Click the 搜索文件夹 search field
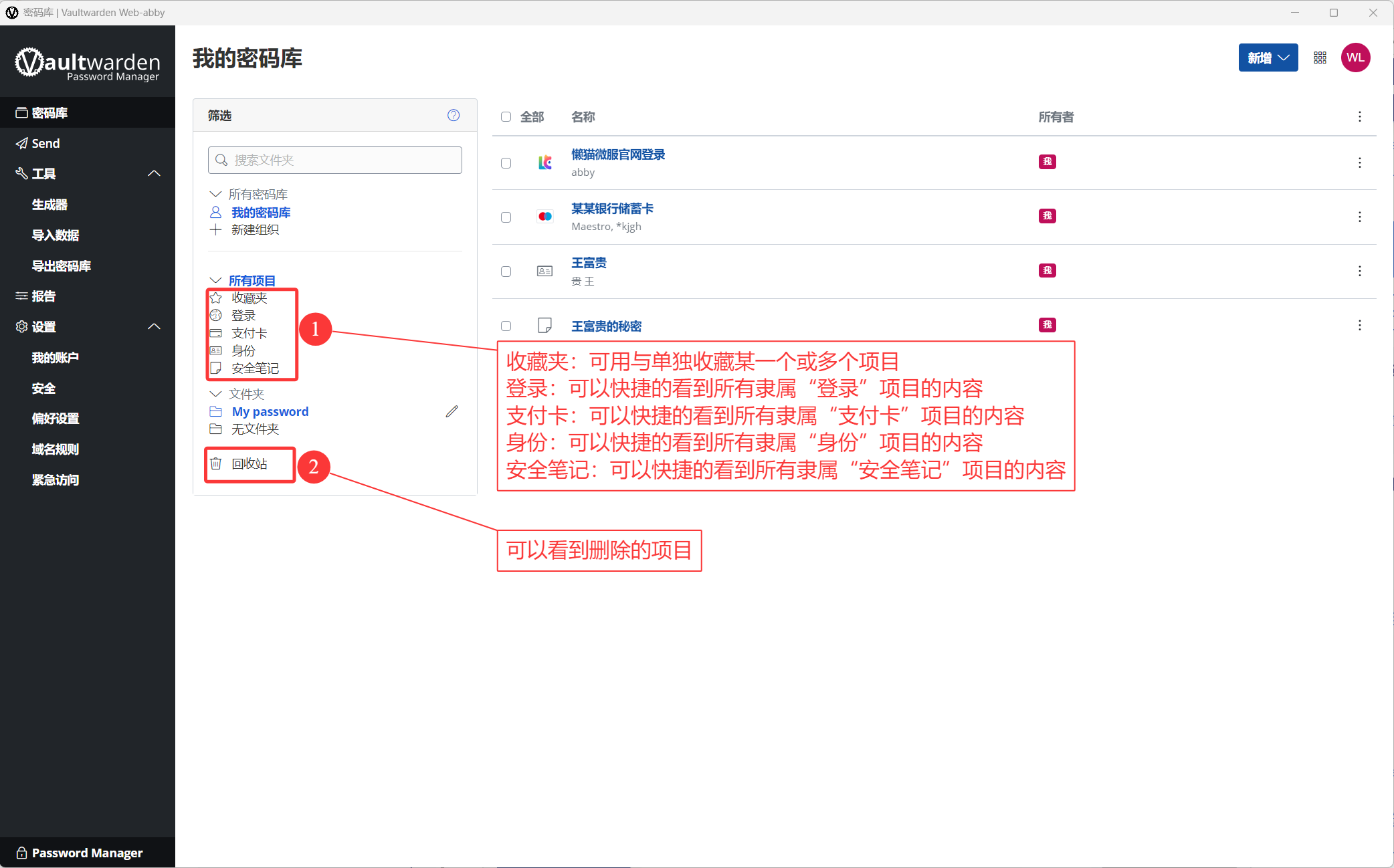The width and height of the screenshot is (1394, 868). [x=335, y=160]
